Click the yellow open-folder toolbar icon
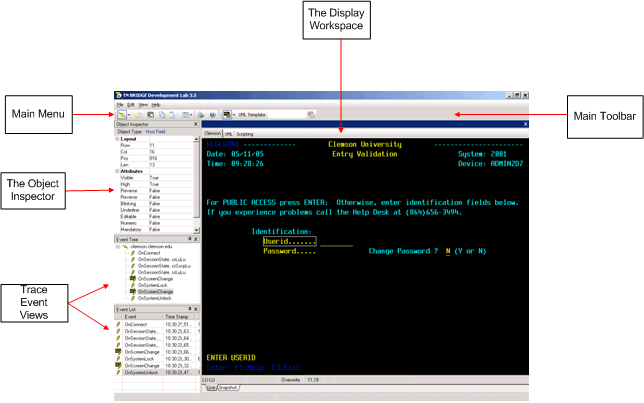Viewport: 644px width, 403px height. tap(138, 115)
